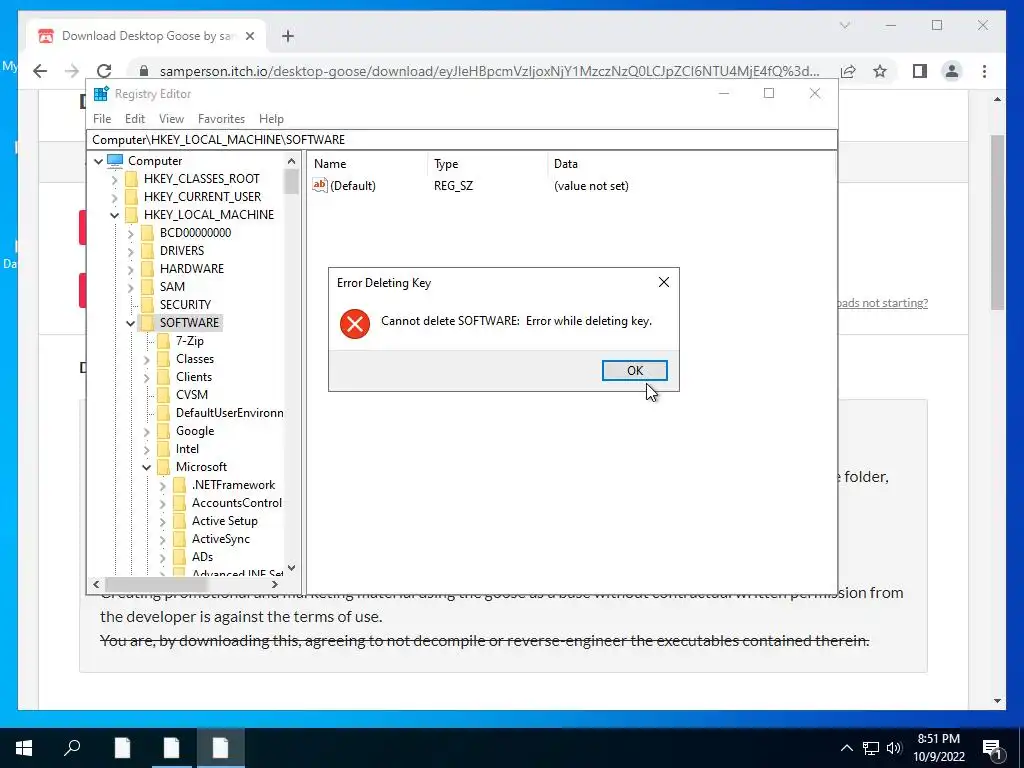The height and width of the screenshot is (768, 1024).
Task: Open the Windows Start menu
Action: coord(24,748)
